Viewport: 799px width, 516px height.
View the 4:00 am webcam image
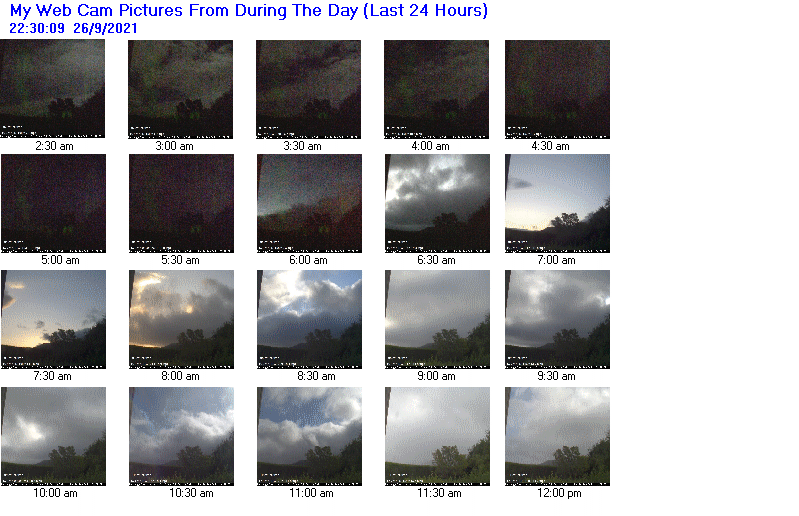pyautogui.click(x=436, y=89)
